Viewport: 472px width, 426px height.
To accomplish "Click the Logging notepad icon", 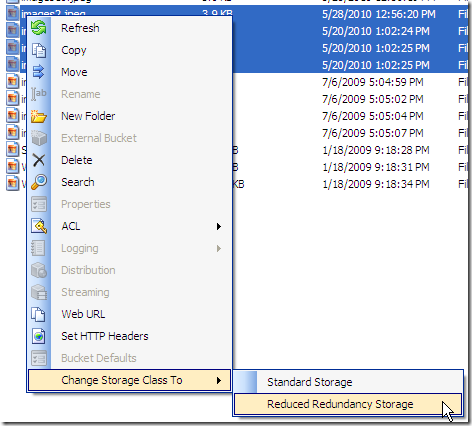I will point(39,248).
